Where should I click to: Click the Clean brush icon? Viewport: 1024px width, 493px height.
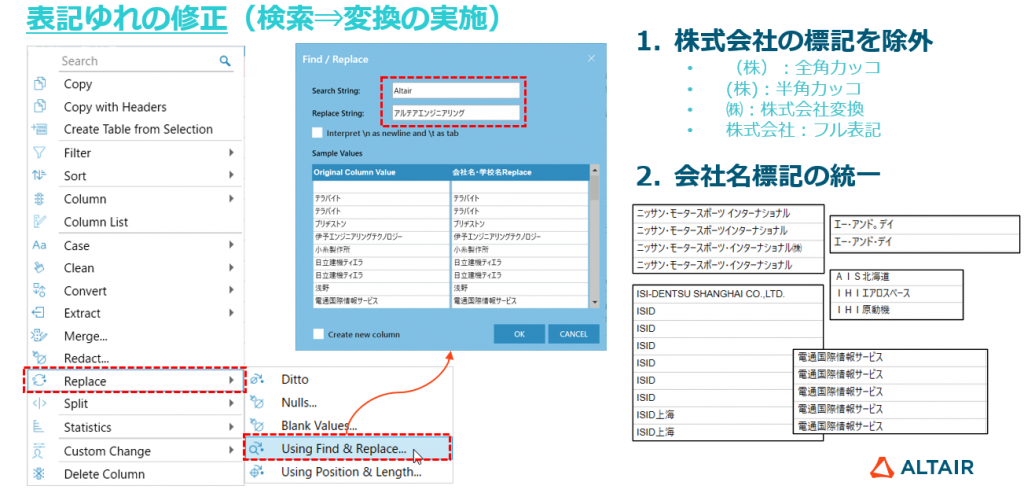point(39,268)
